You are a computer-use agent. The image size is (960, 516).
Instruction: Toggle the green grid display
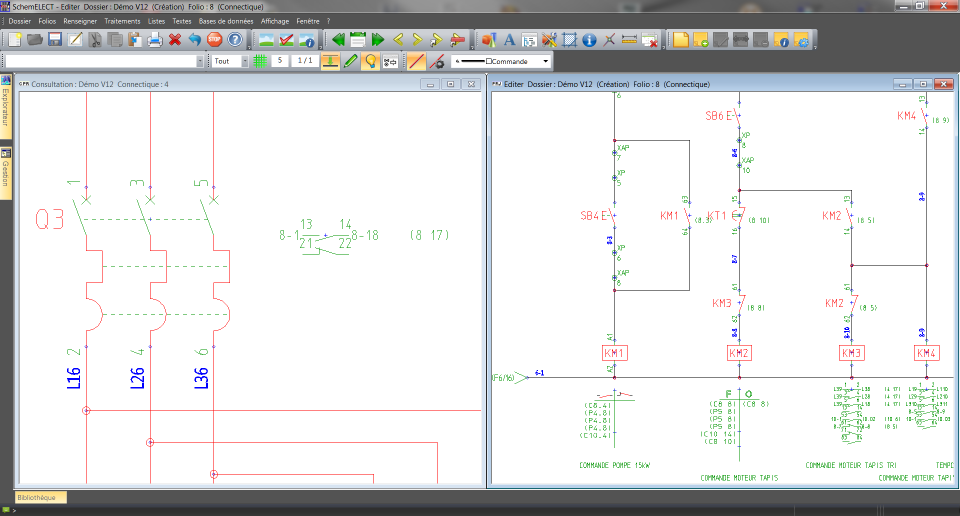[260, 61]
